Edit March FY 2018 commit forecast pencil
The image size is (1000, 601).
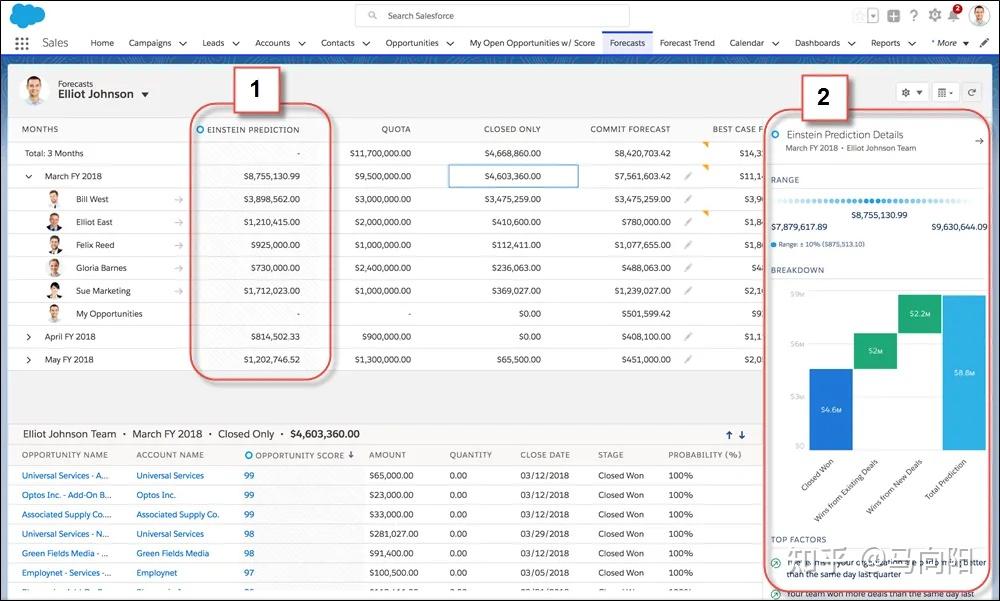[688, 176]
